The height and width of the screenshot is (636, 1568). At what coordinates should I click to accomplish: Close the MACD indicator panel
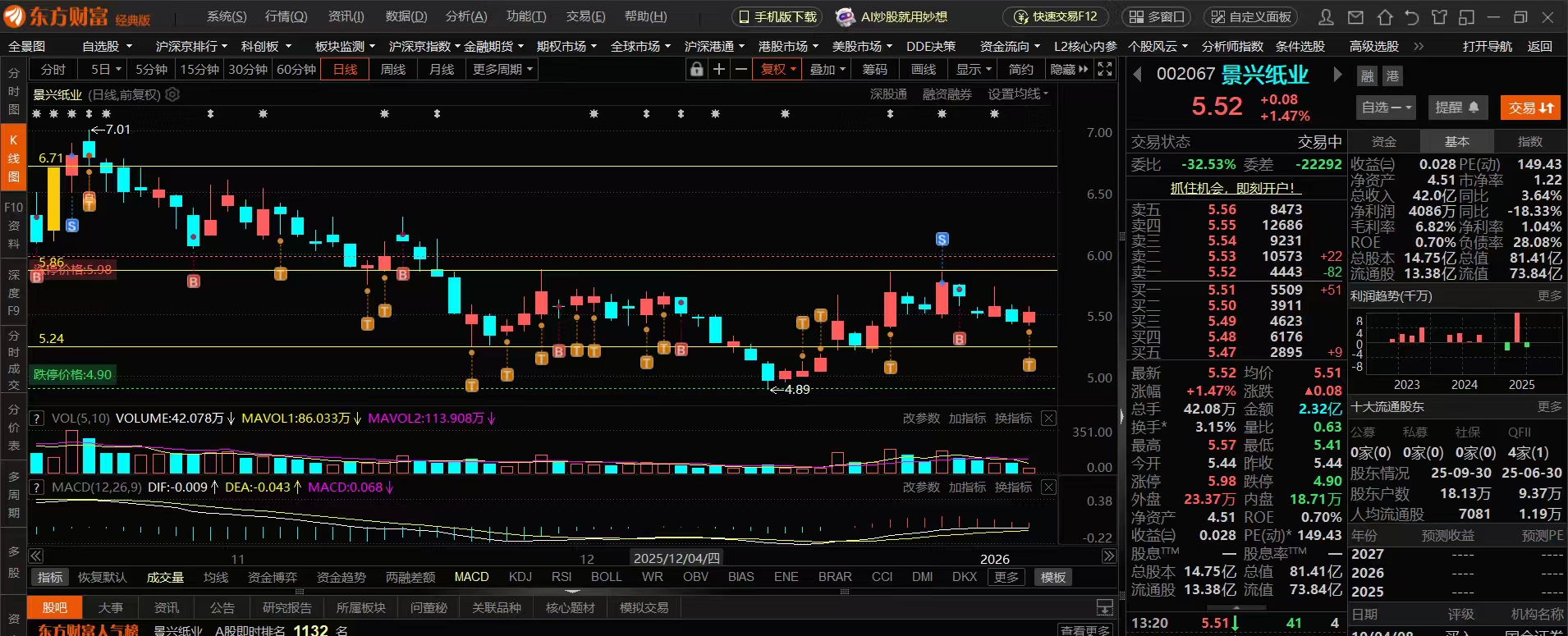[x=1048, y=487]
